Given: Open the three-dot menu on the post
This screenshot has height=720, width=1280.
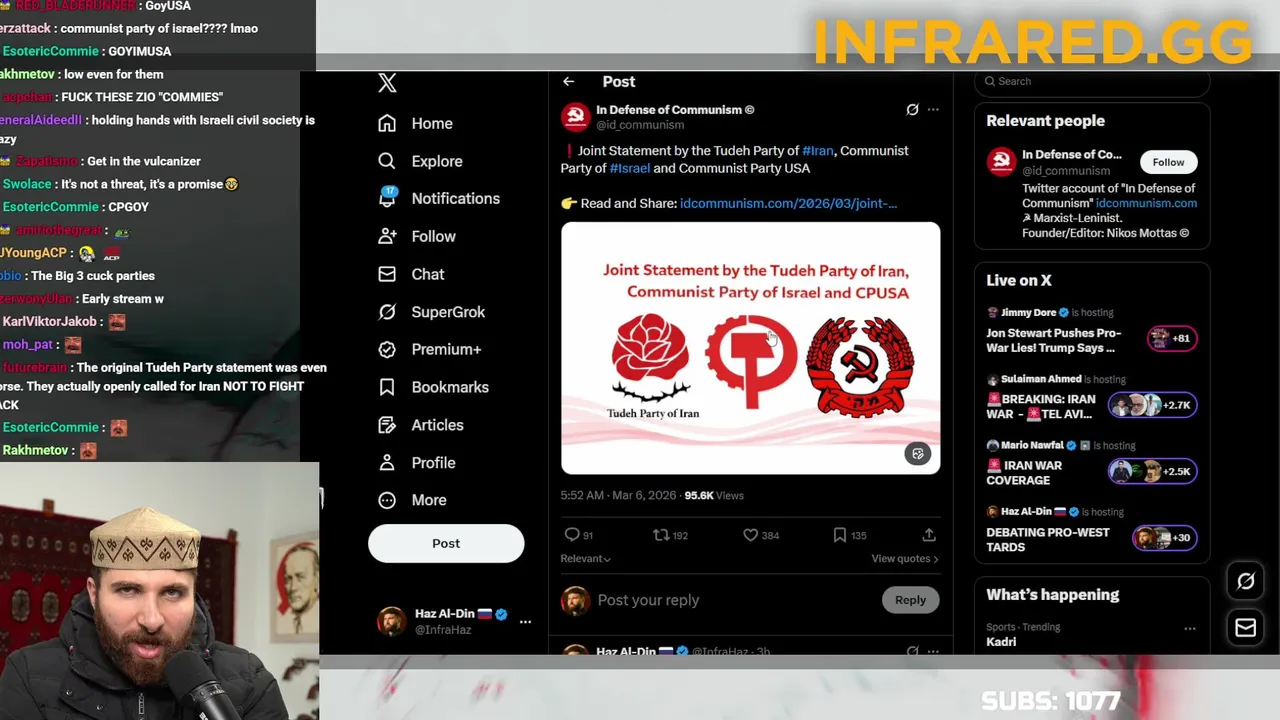Looking at the screenshot, I should (933, 110).
